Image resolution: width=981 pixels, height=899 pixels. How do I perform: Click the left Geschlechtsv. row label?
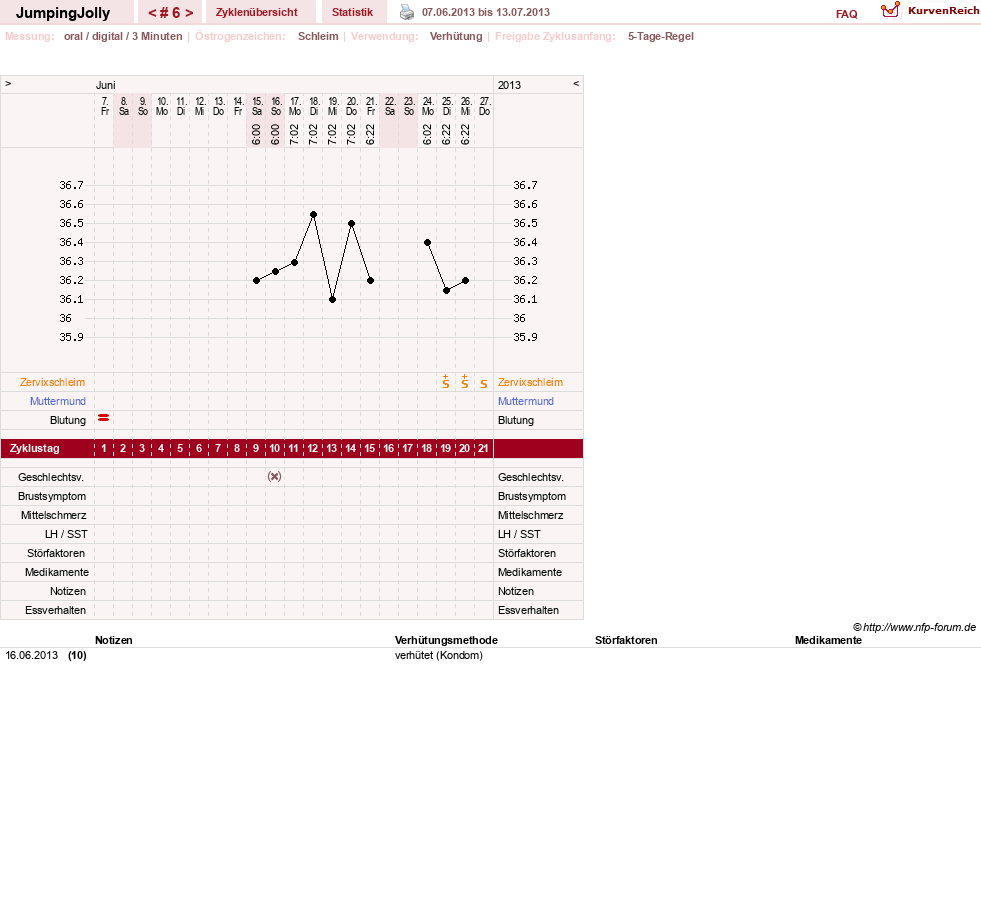click(x=51, y=477)
